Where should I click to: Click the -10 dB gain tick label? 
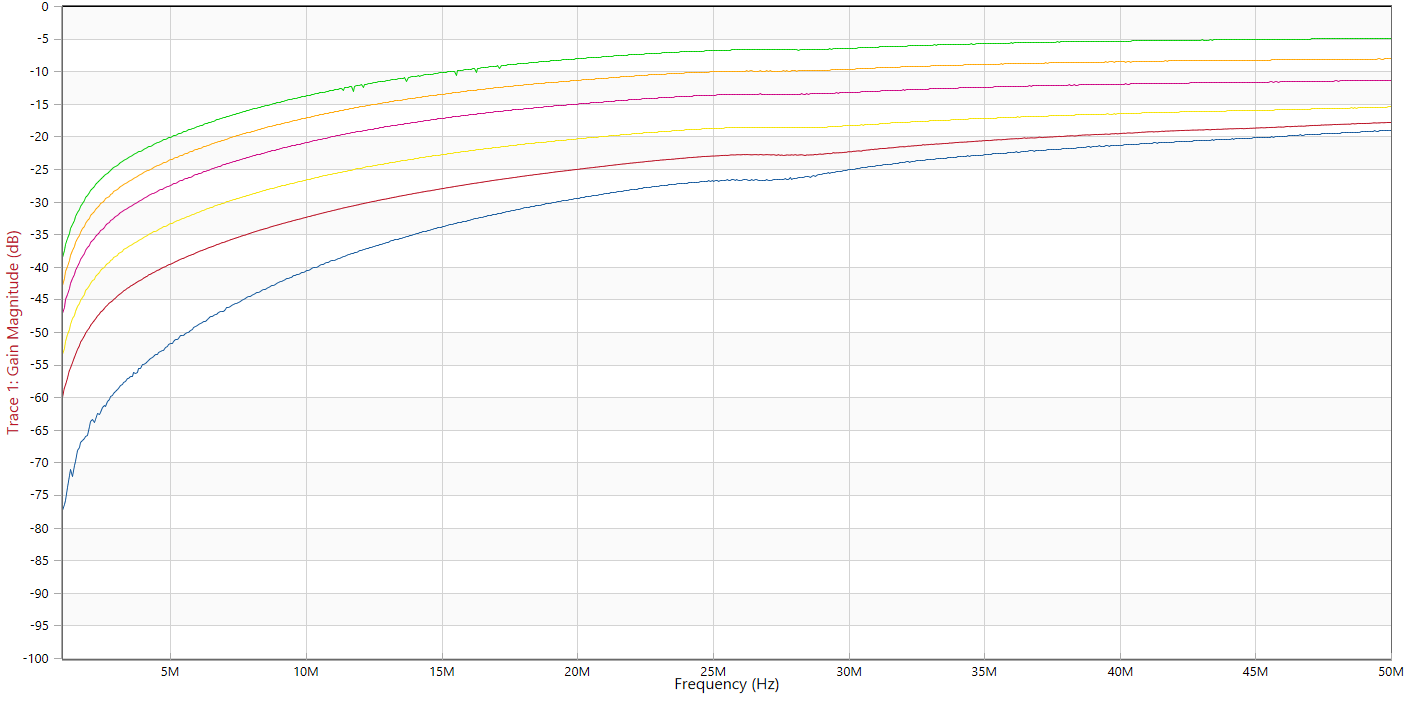tap(38, 71)
